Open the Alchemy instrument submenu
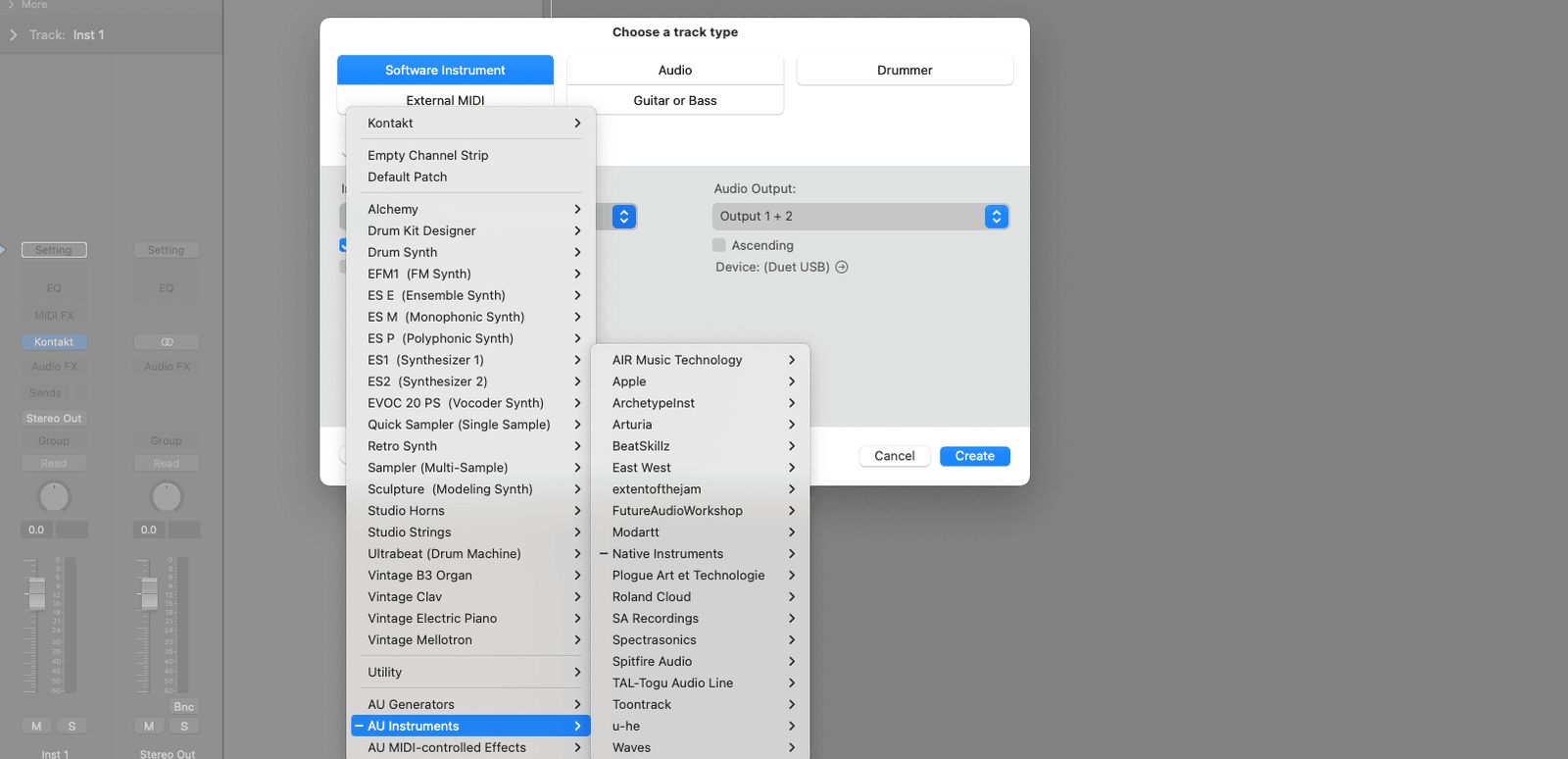This screenshot has width=1568, height=759. click(x=470, y=209)
